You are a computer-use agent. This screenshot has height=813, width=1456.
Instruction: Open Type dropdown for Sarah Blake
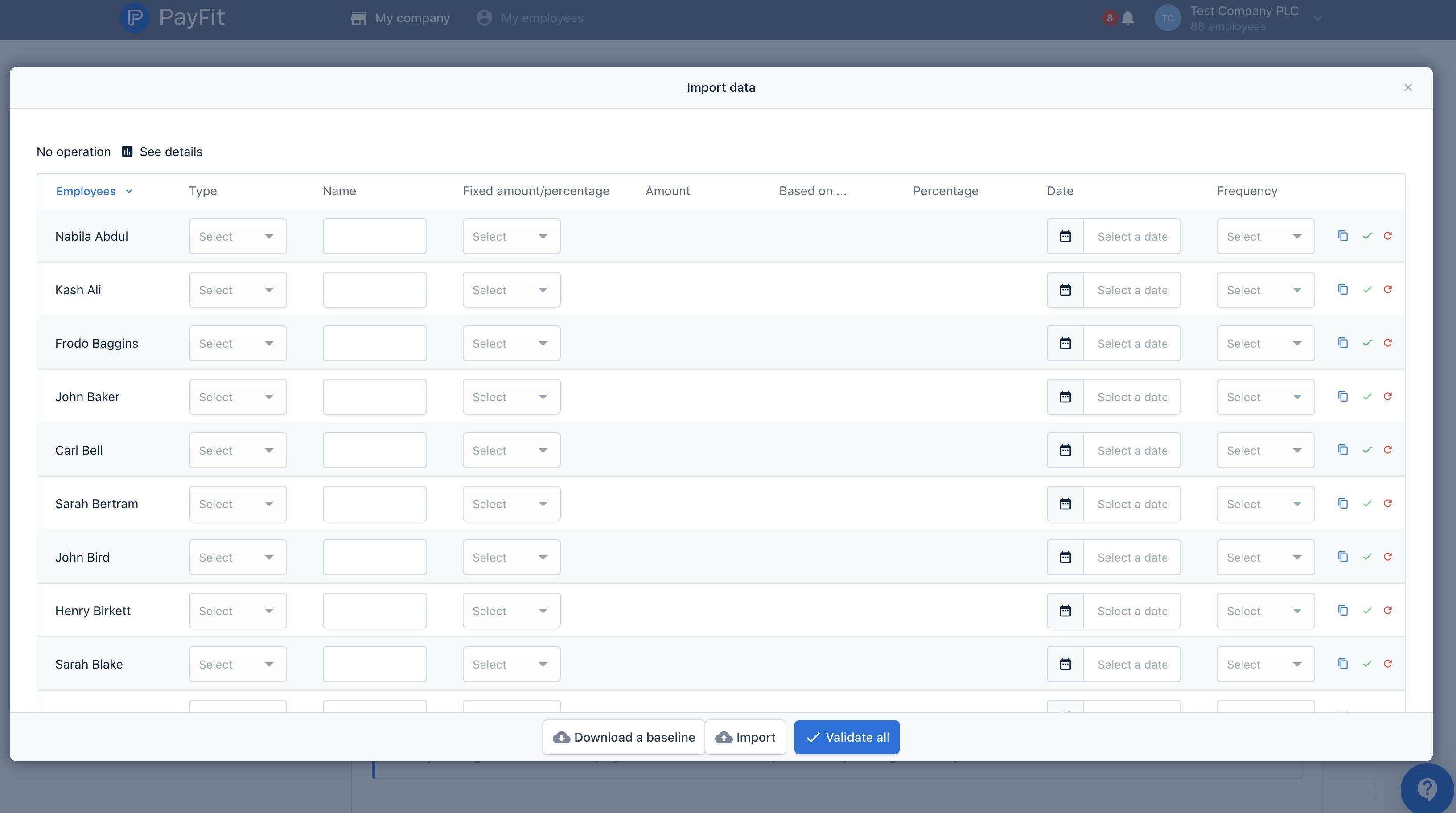pos(237,664)
